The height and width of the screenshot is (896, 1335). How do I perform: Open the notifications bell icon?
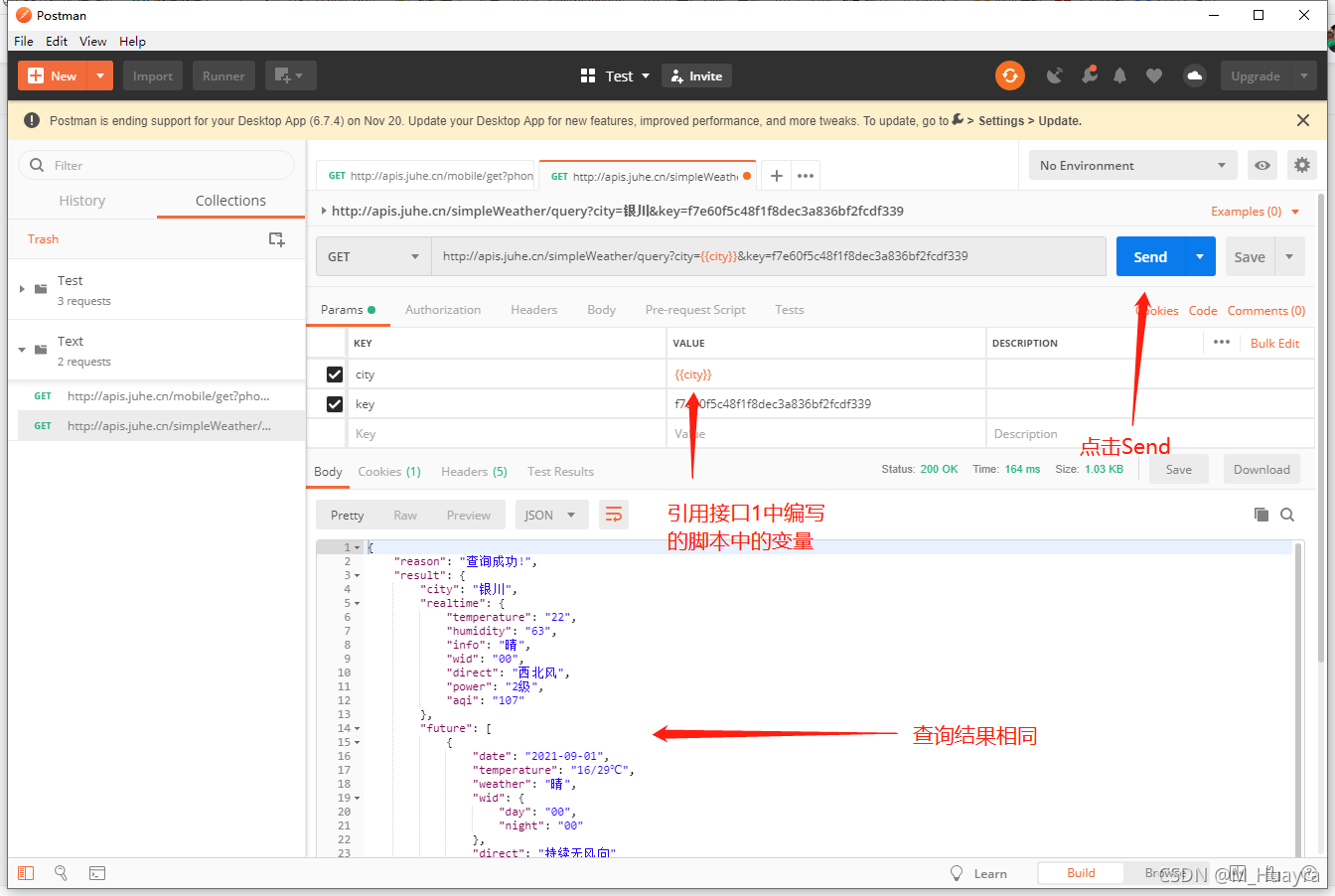tap(1120, 75)
